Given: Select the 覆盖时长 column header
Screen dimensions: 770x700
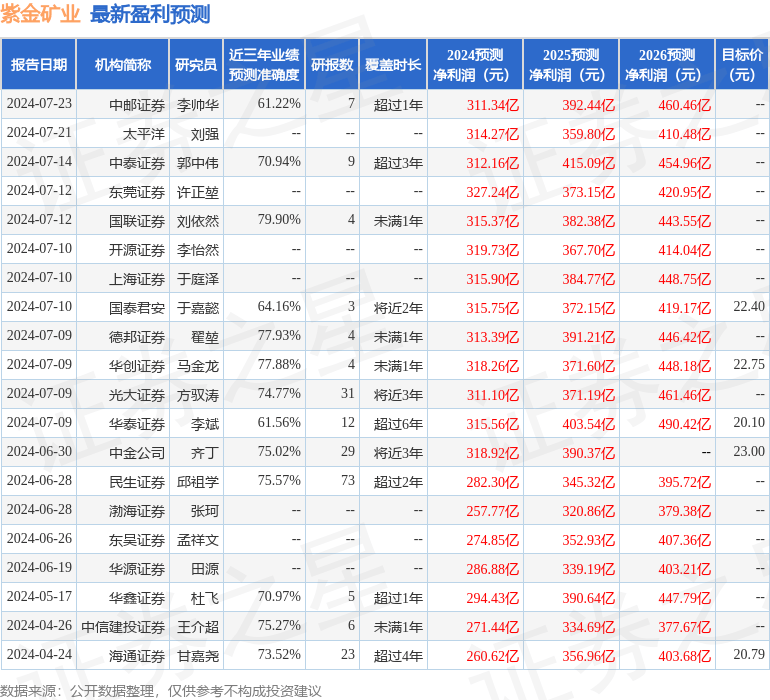Looking at the screenshot, I should [393, 64].
